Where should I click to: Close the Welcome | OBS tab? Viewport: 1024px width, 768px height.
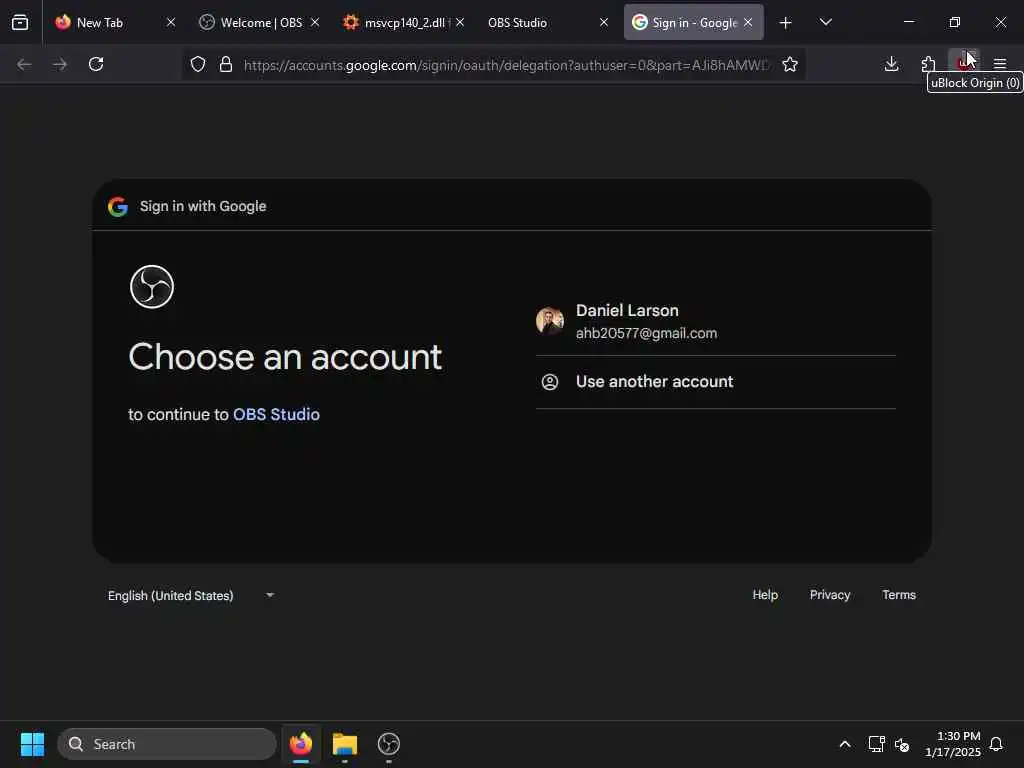tap(315, 22)
